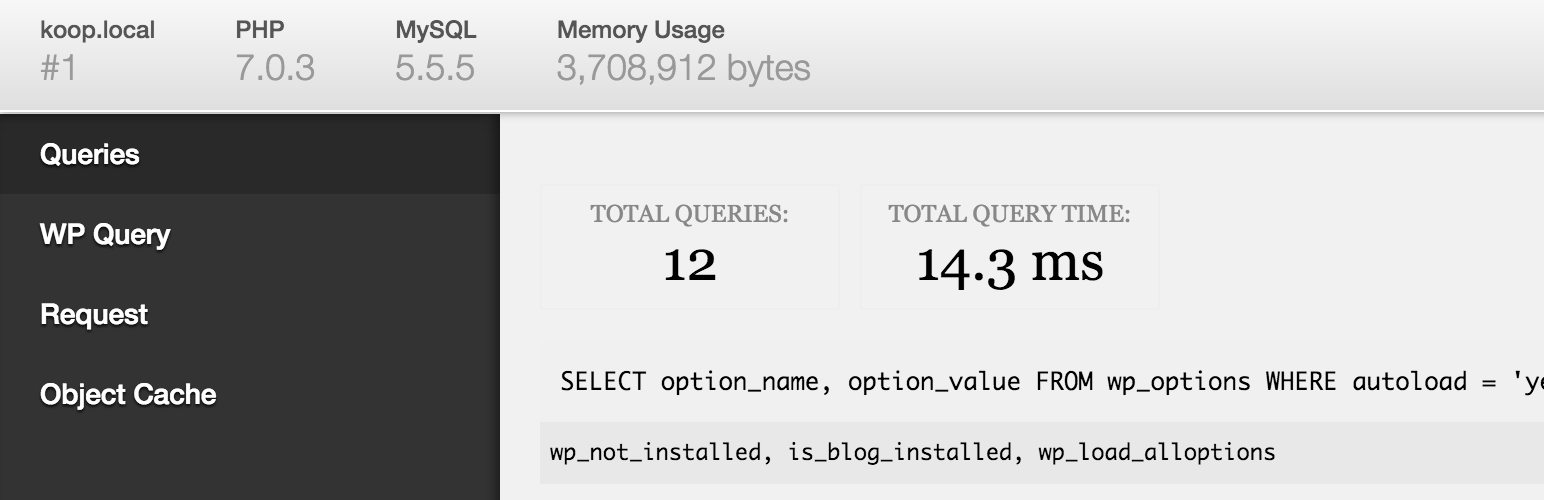Click the Total Query Time heading
The height and width of the screenshot is (500, 1544).
point(1009,214)
